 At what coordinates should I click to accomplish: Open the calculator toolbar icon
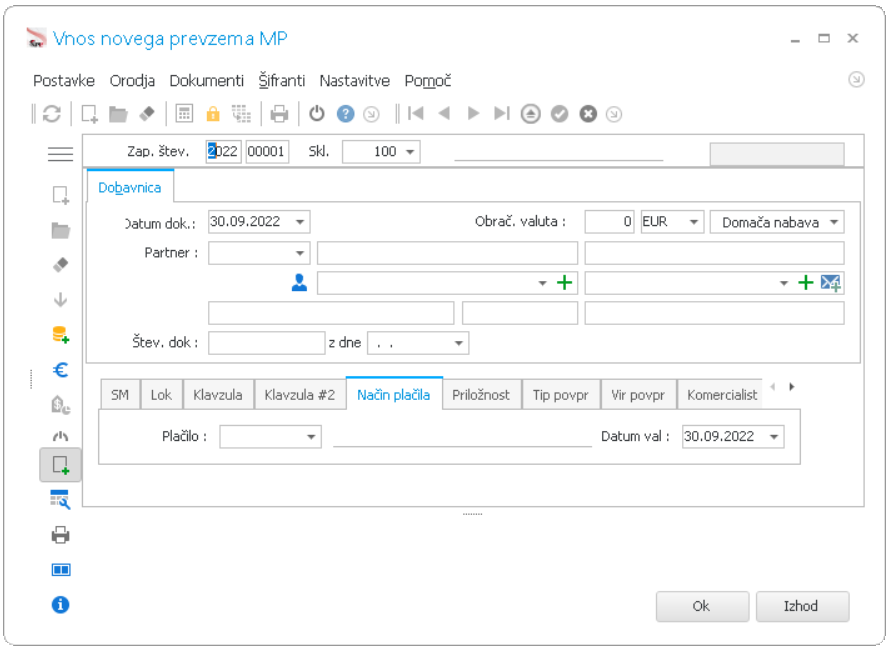click(x=184, y=114)
